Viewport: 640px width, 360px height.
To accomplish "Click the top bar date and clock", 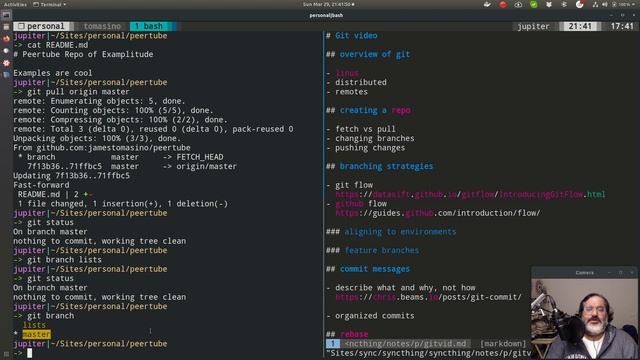I will point(328,4).
